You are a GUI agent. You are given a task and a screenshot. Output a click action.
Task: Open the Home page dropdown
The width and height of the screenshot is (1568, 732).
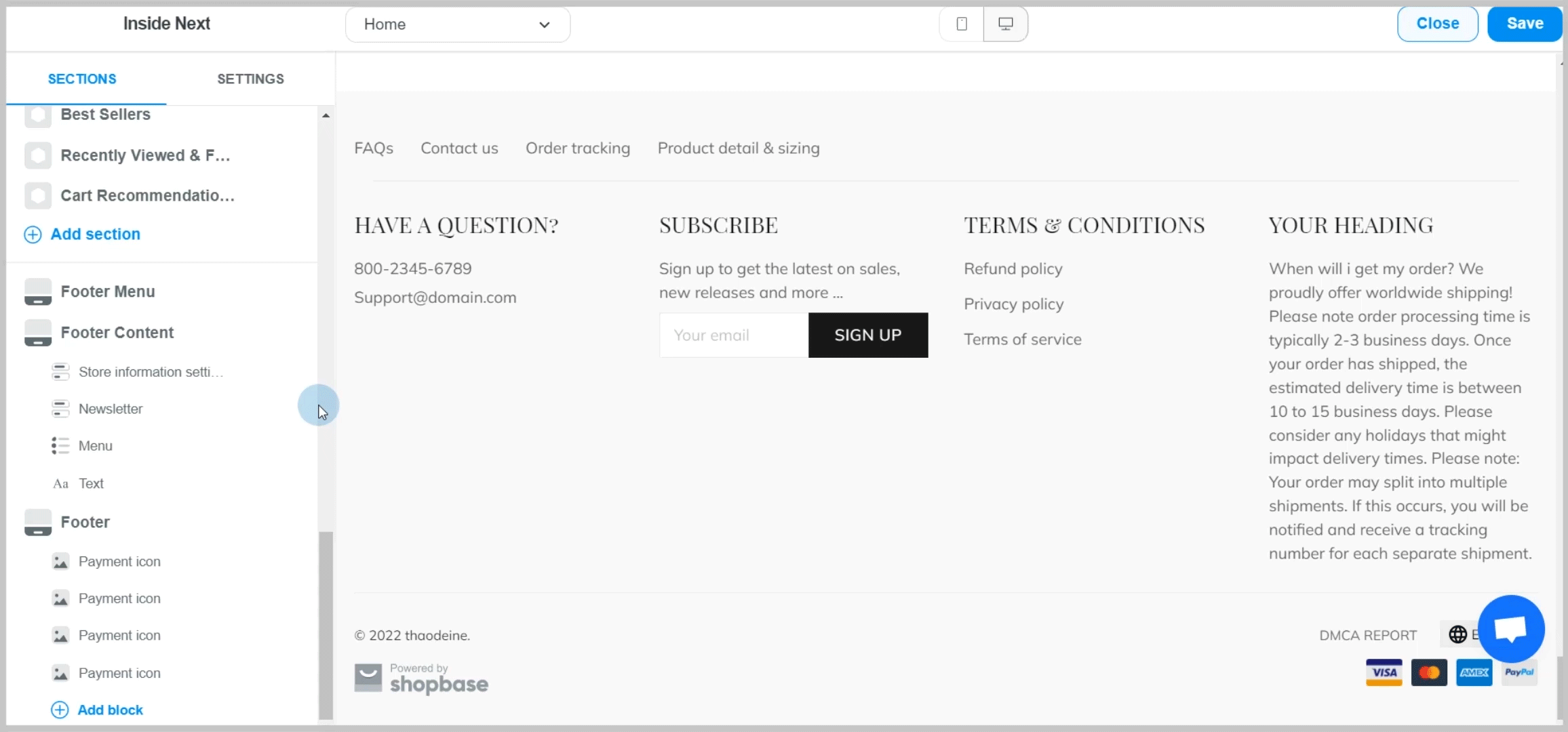pos(458,24)
